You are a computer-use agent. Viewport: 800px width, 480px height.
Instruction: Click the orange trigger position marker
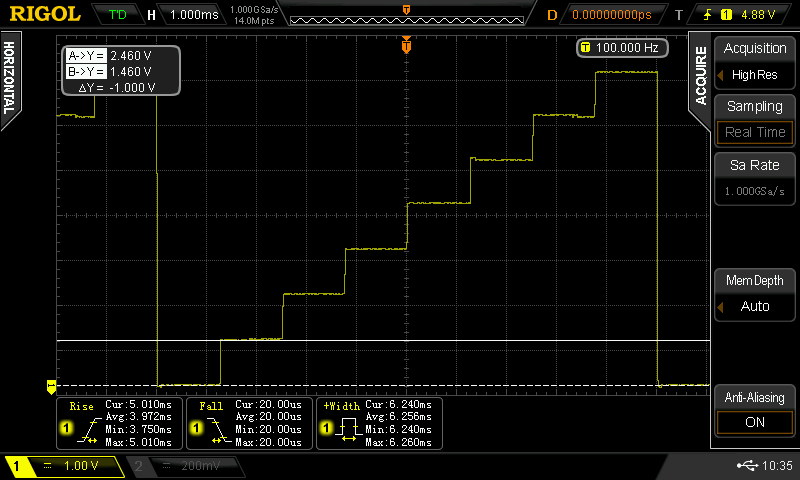(406, 45)
